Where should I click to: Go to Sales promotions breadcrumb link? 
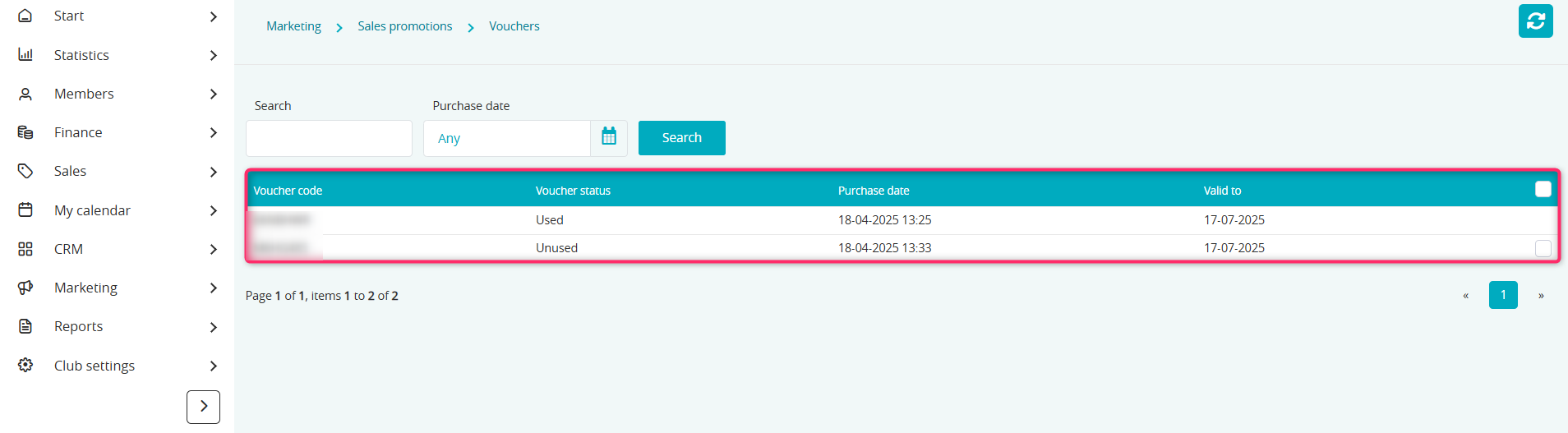[404, 26]
